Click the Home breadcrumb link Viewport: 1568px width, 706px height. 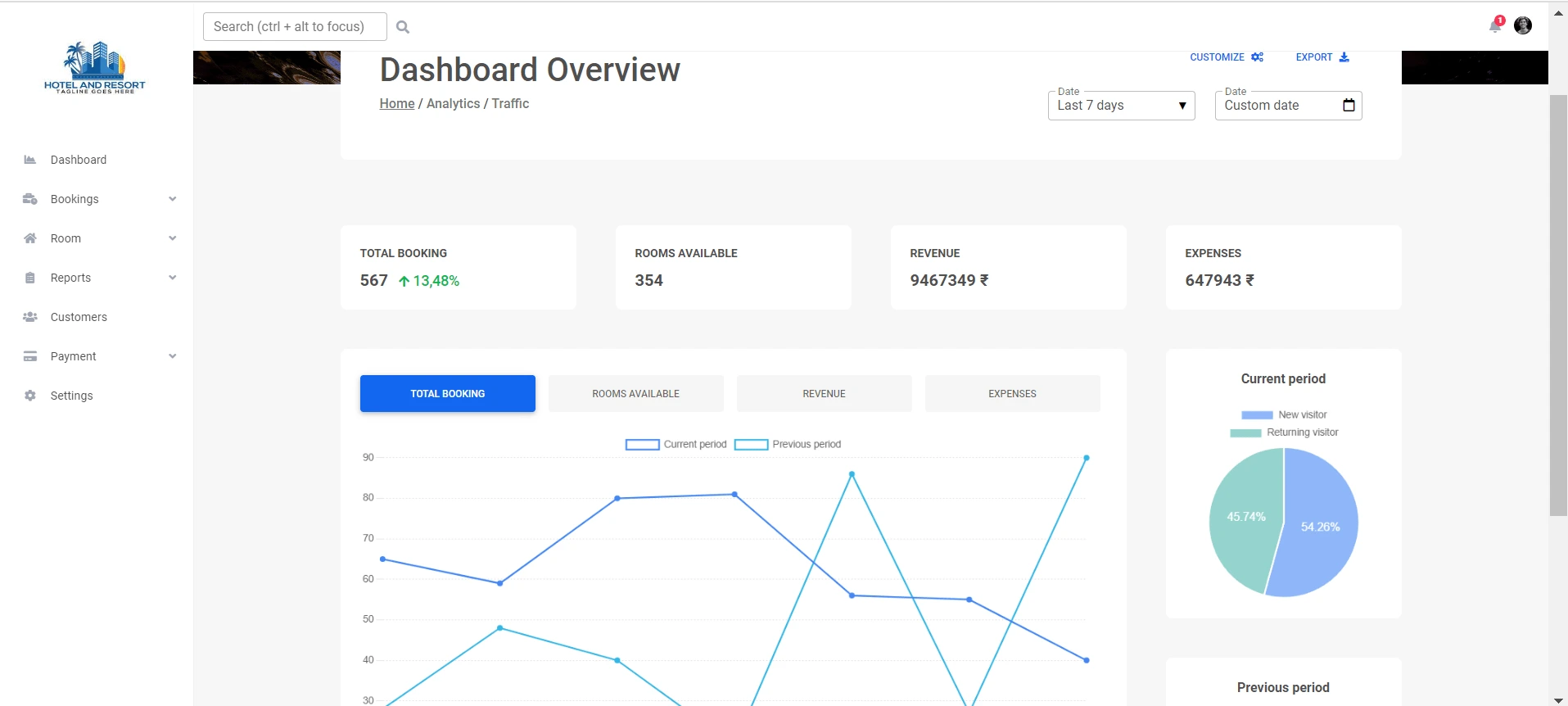click(397, 103)
